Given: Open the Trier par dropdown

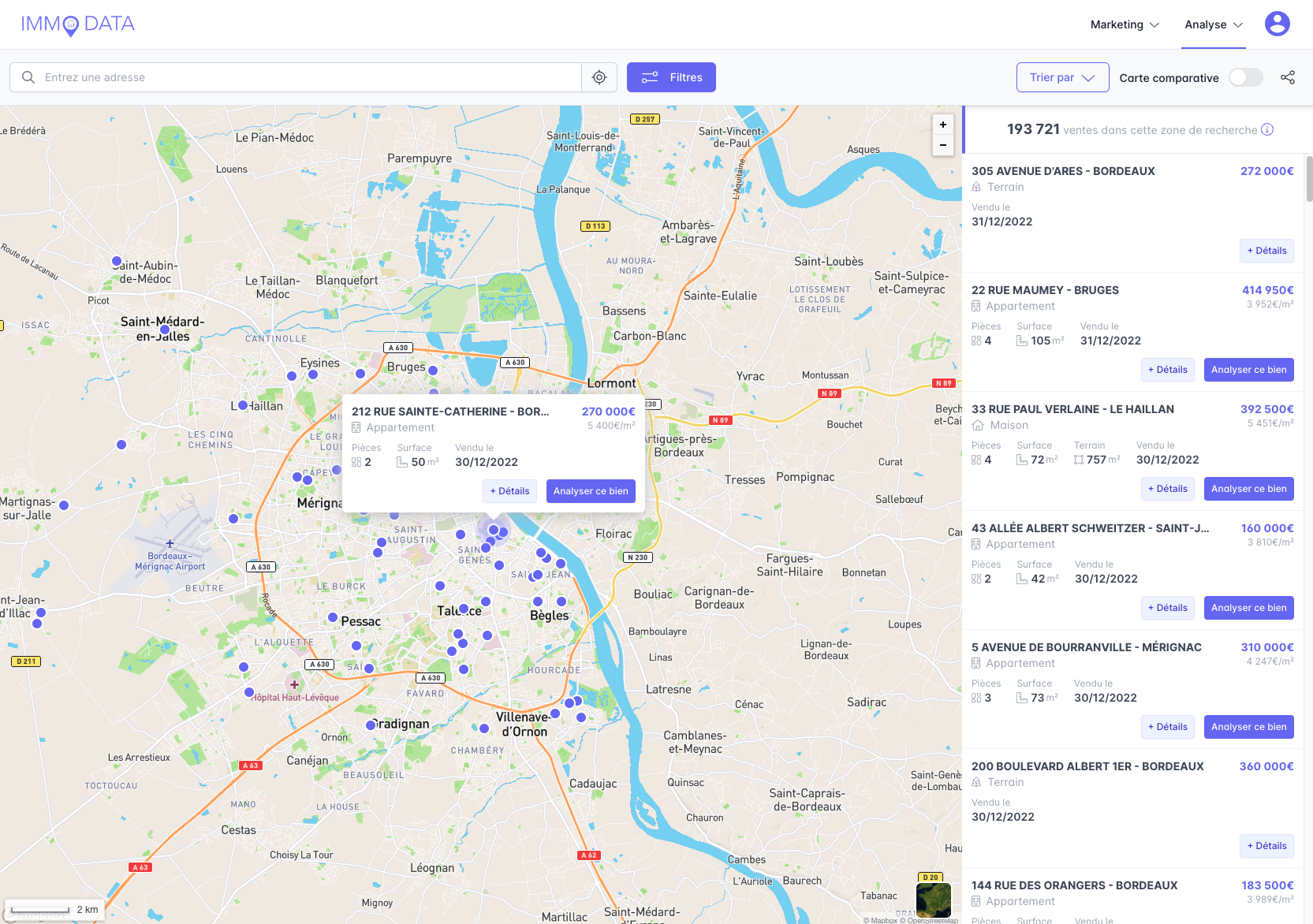Looking at the screenshot, I should coord(1063,77).
